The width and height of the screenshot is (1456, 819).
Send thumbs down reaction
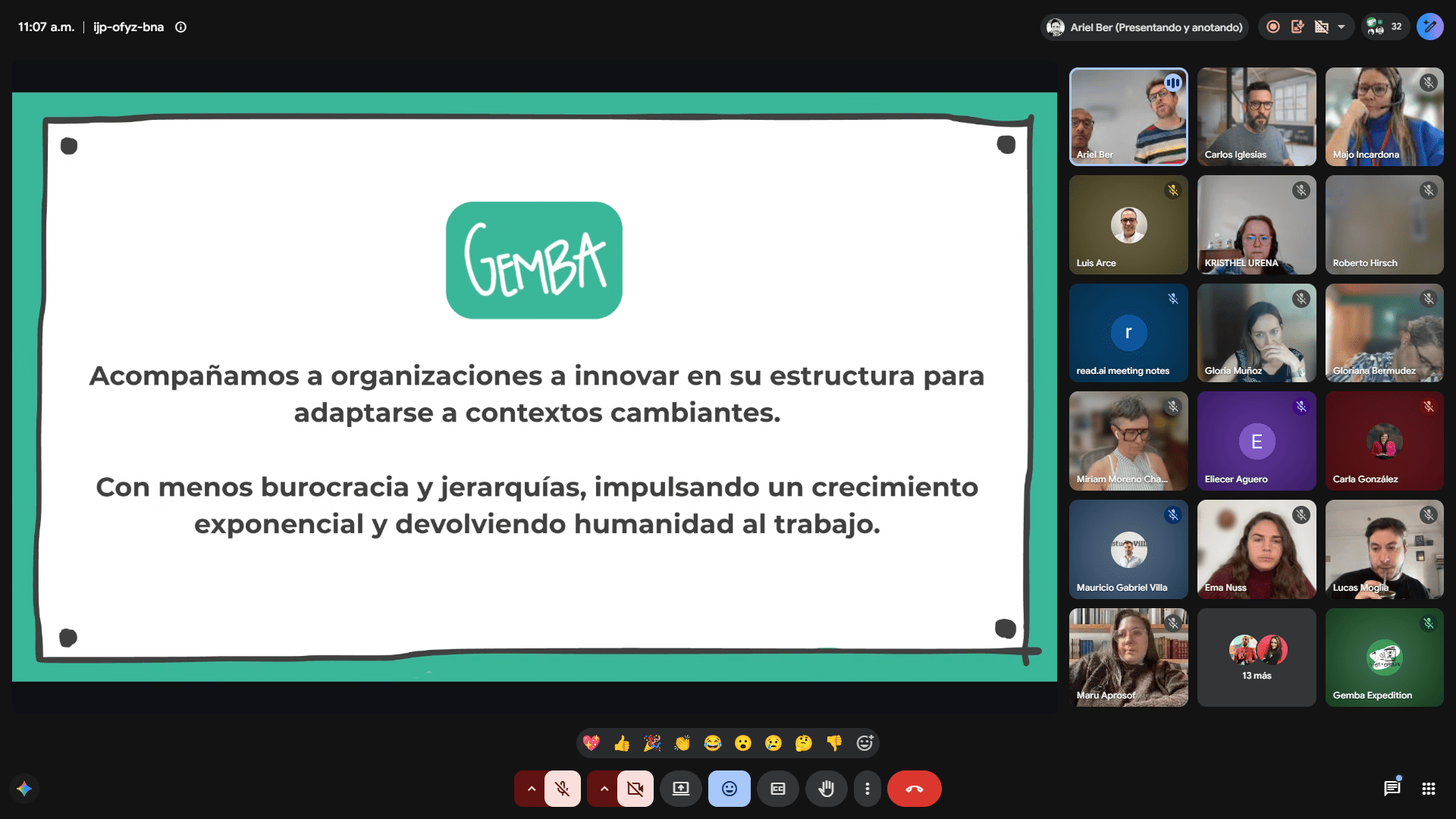tap(834, 743)
